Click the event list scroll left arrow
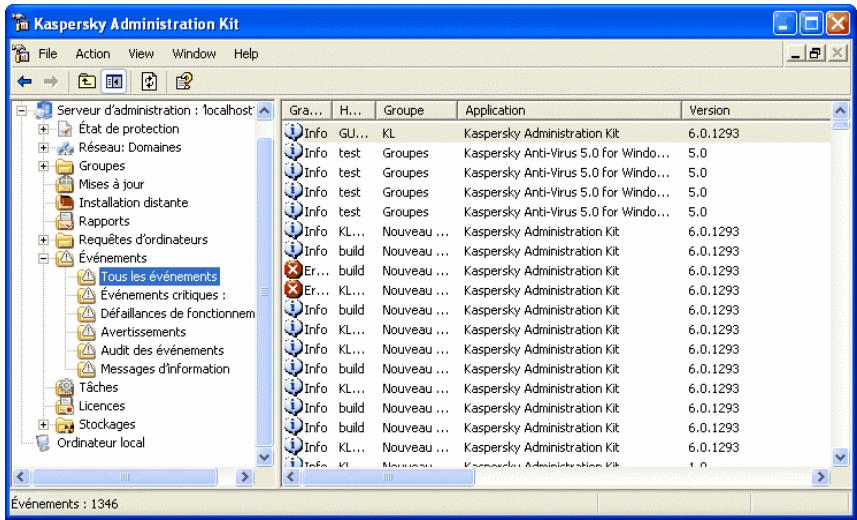 click(x=291, y=477)
